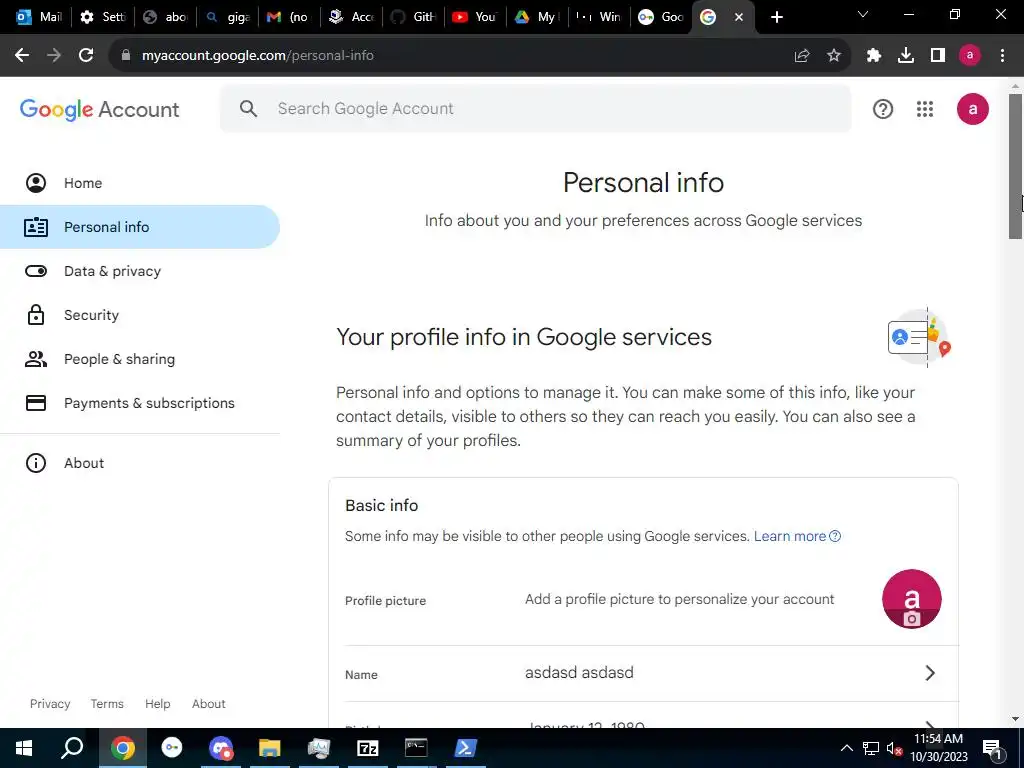Open the Privacy footer link
Screen dimensions: 1024x768
pyautogui.click(x=50, y=704)
